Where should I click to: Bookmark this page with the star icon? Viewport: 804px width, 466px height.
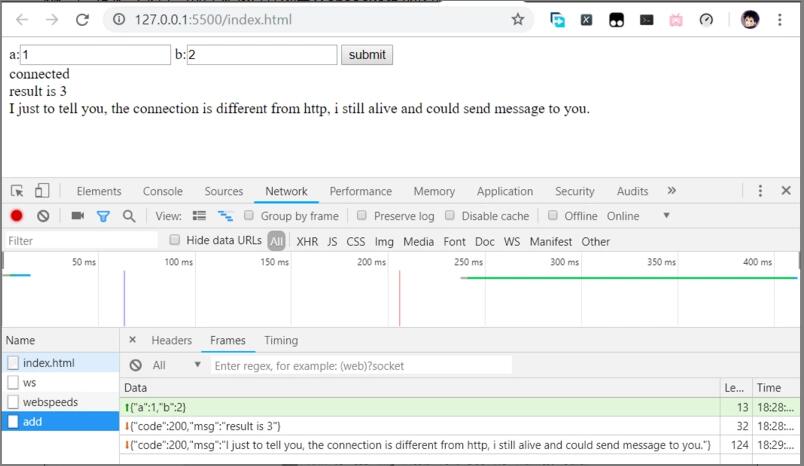coord(518,19)
